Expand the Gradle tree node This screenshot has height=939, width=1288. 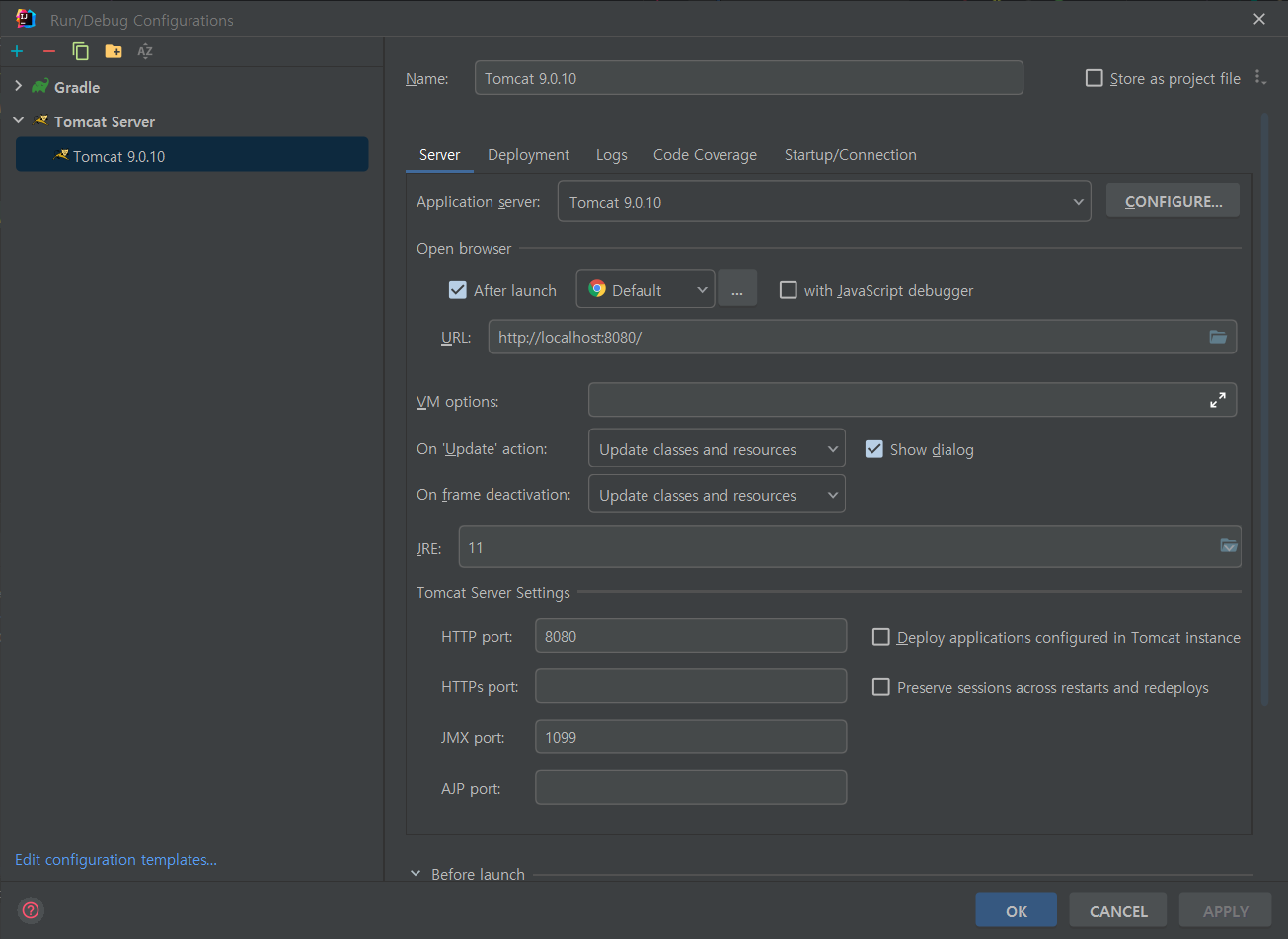(18, 87)
